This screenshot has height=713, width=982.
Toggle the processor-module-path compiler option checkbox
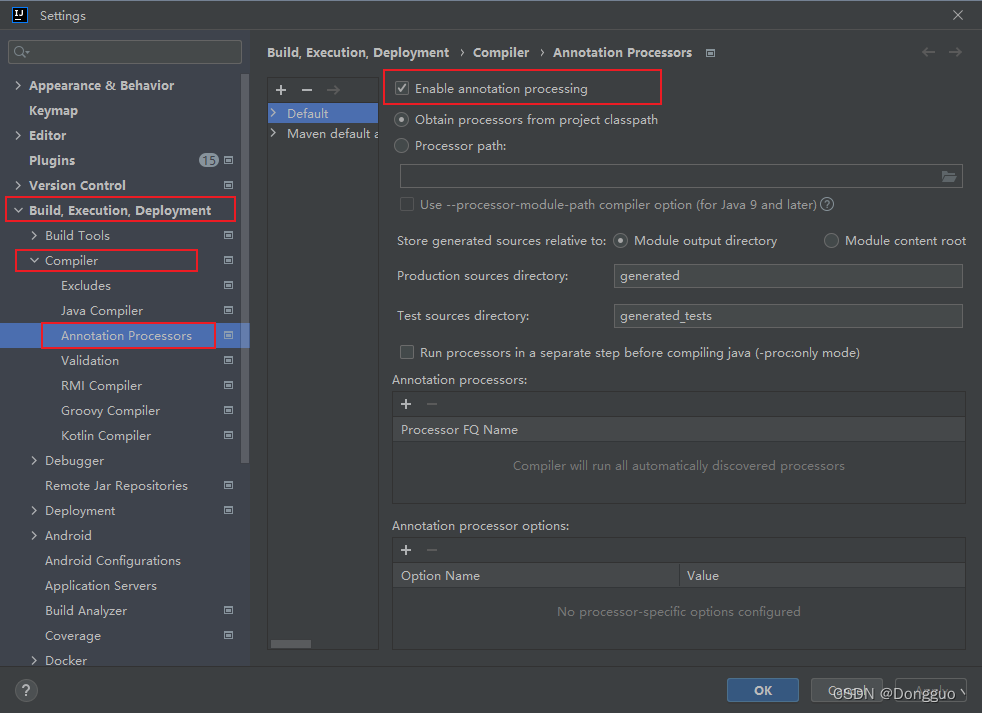407,204
